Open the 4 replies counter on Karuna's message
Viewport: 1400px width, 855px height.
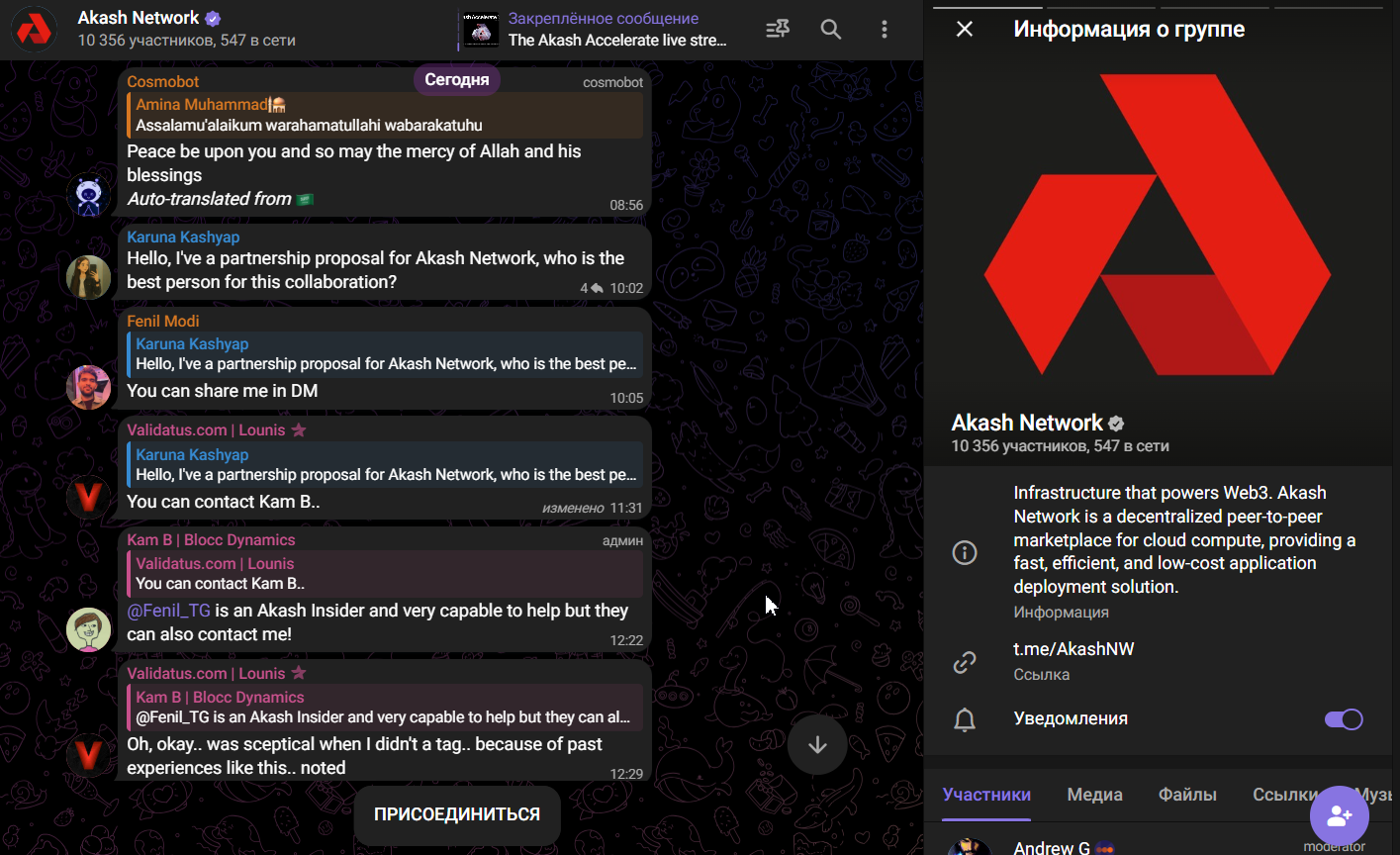592,288
